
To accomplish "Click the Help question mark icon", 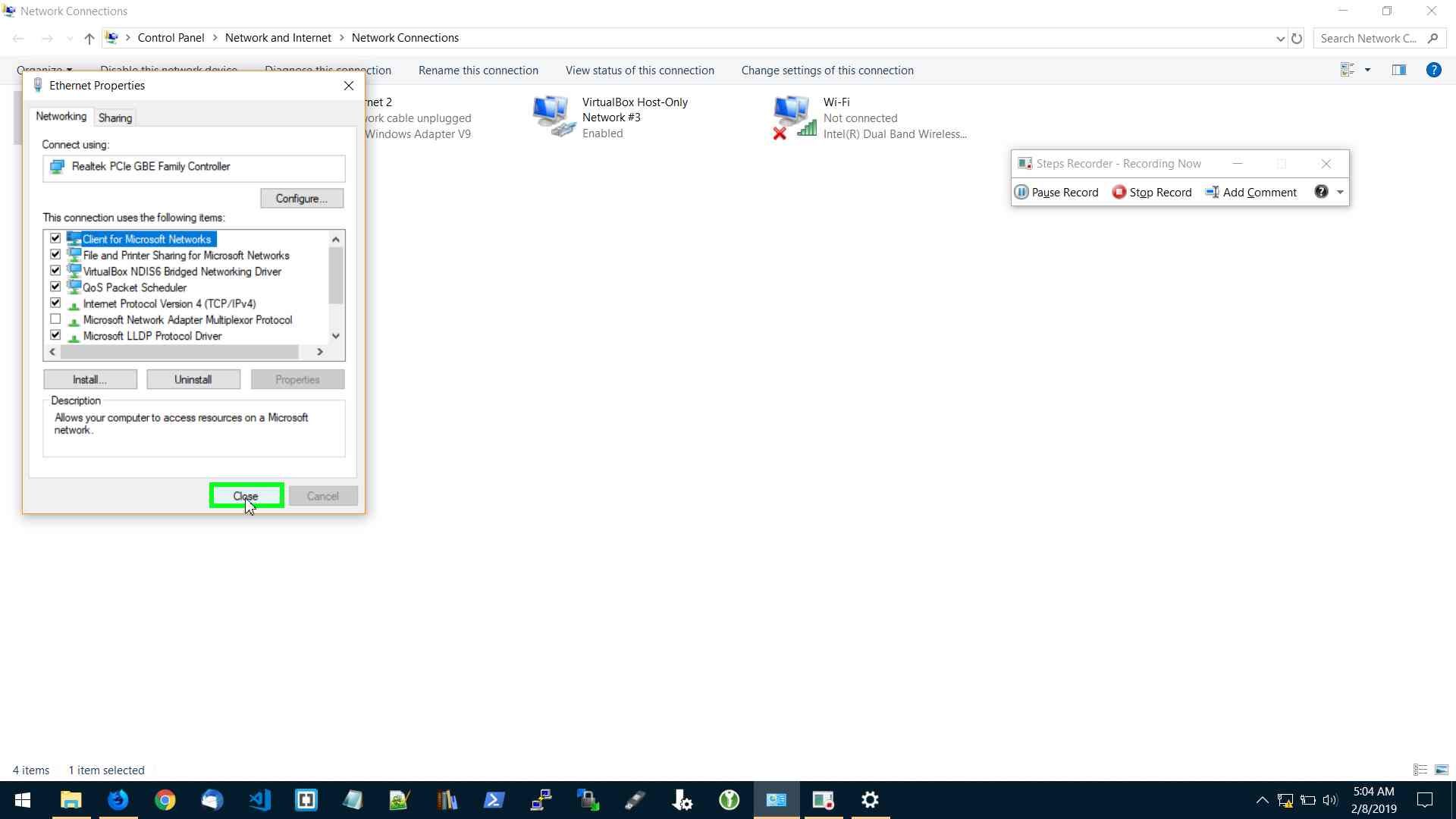I will pos(1433,70).
